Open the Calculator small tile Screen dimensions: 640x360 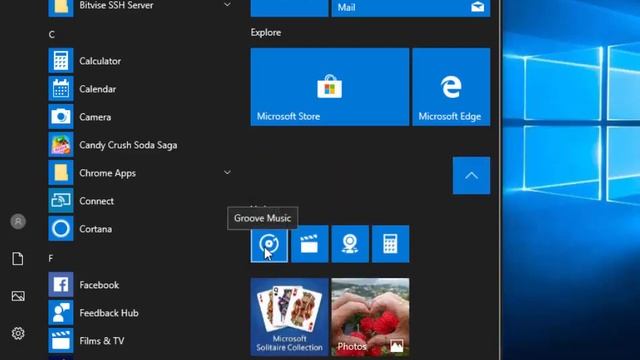click(390, 244)
